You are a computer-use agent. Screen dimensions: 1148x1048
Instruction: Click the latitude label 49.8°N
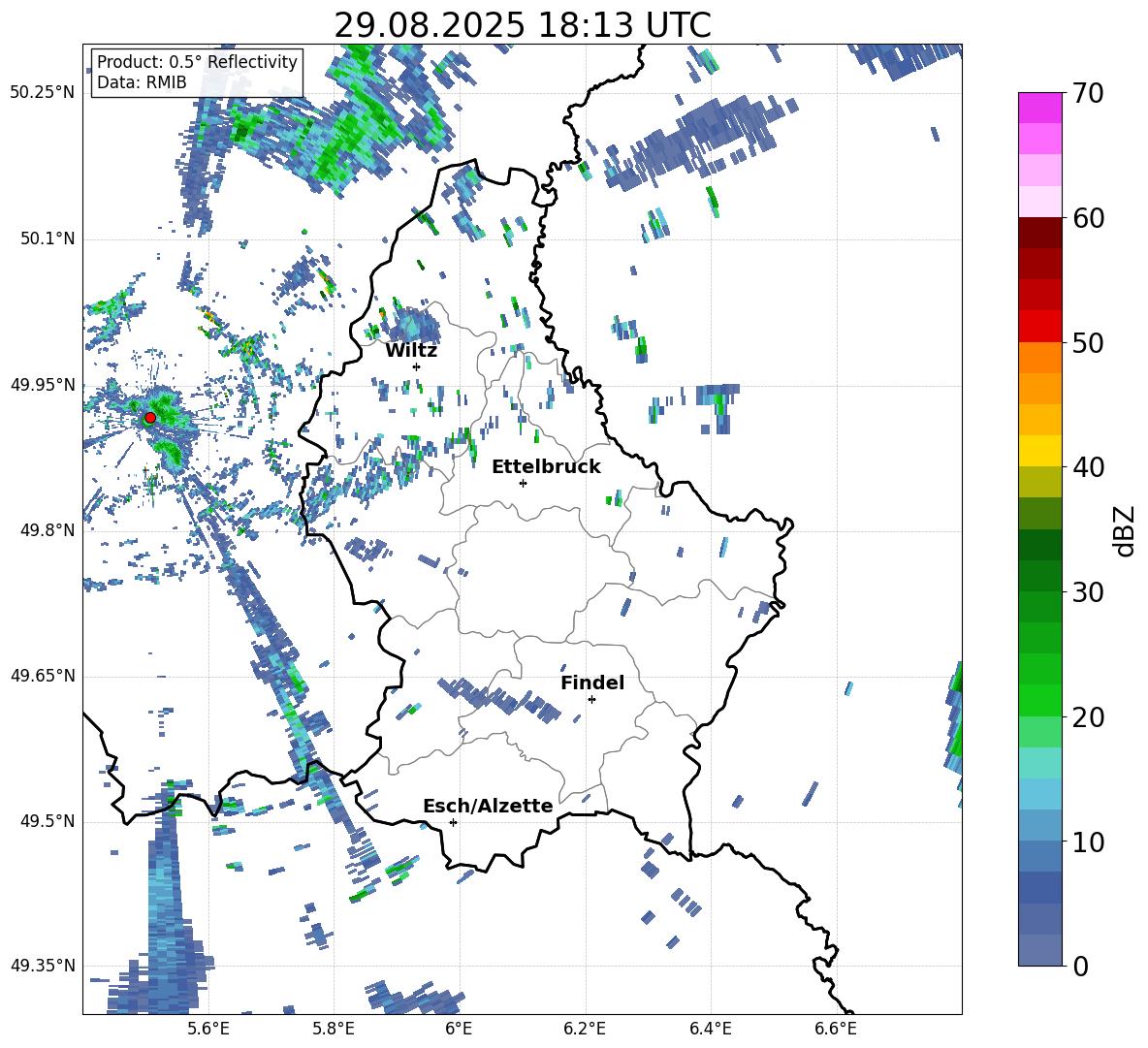(x=47, y=530)
